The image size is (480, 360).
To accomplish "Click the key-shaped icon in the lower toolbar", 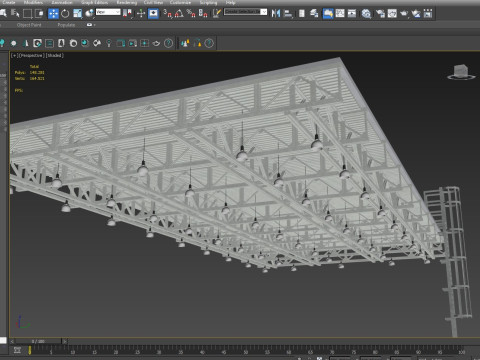I will click(x=109, y=43).
